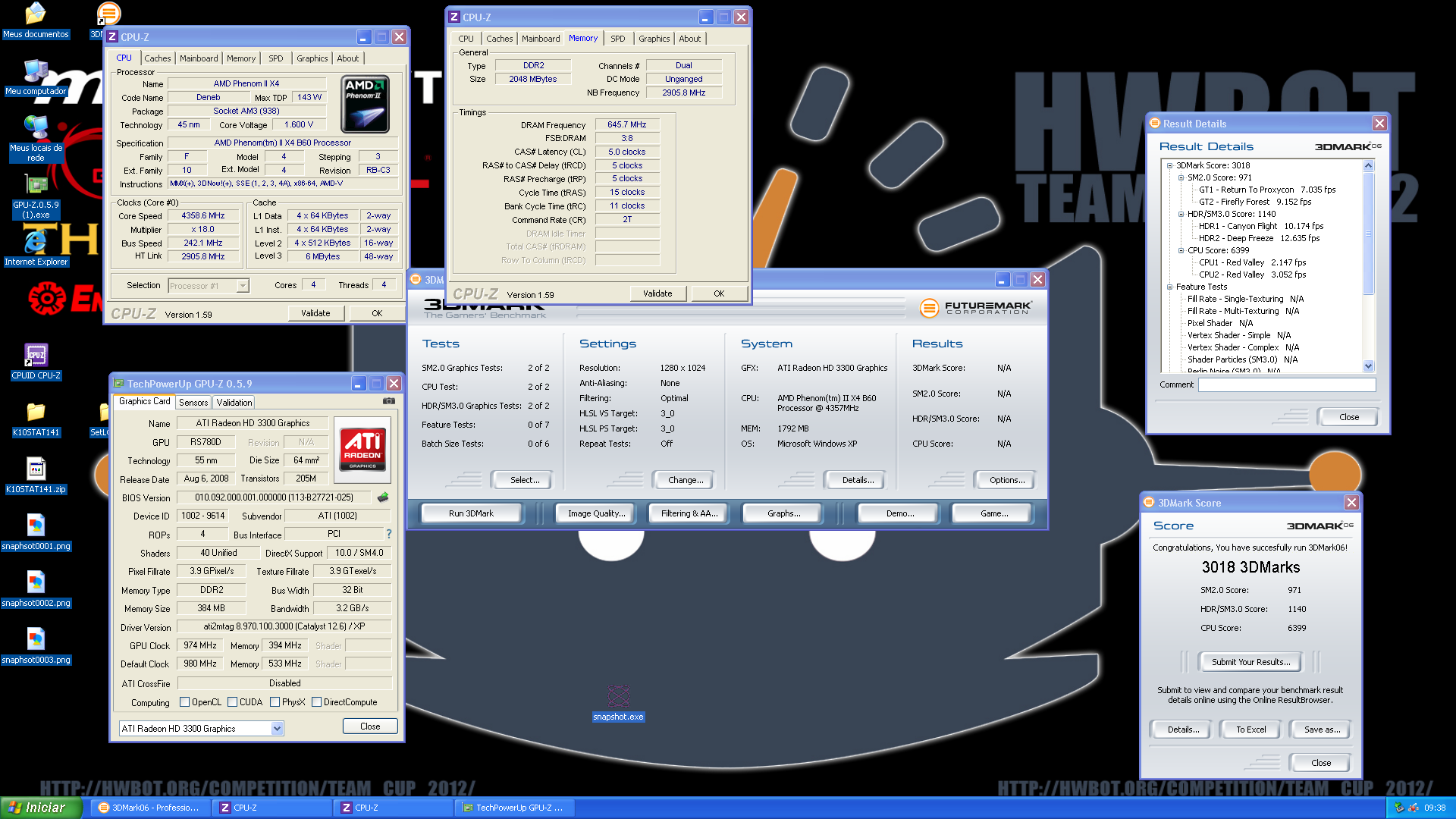The image size is (1456, 819).
Task: Click Validate button in left CPU-Z window
Action: [x=315, y=313]
